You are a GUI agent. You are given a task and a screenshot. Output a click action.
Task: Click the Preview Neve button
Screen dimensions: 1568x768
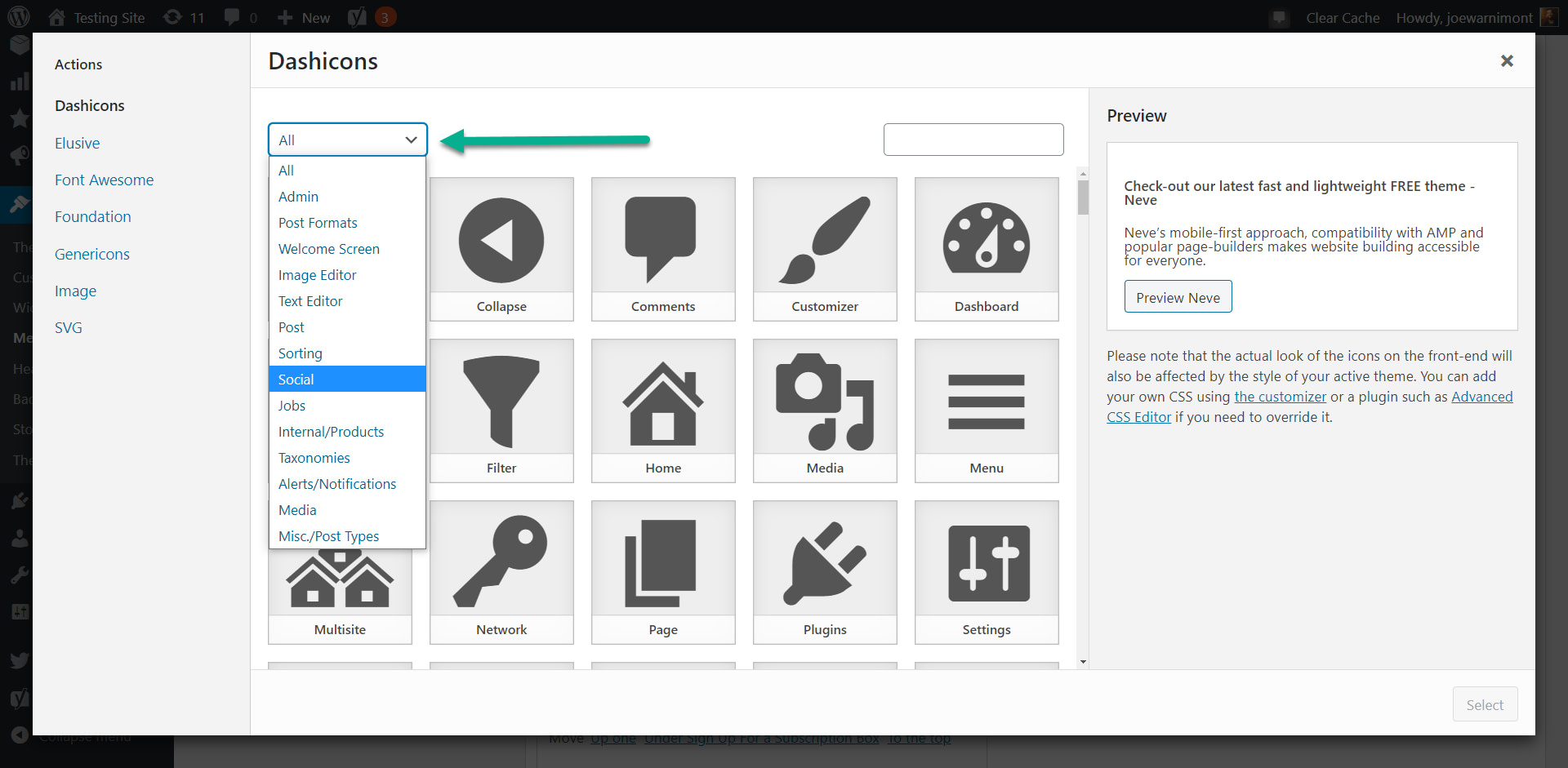(1178, 296)
